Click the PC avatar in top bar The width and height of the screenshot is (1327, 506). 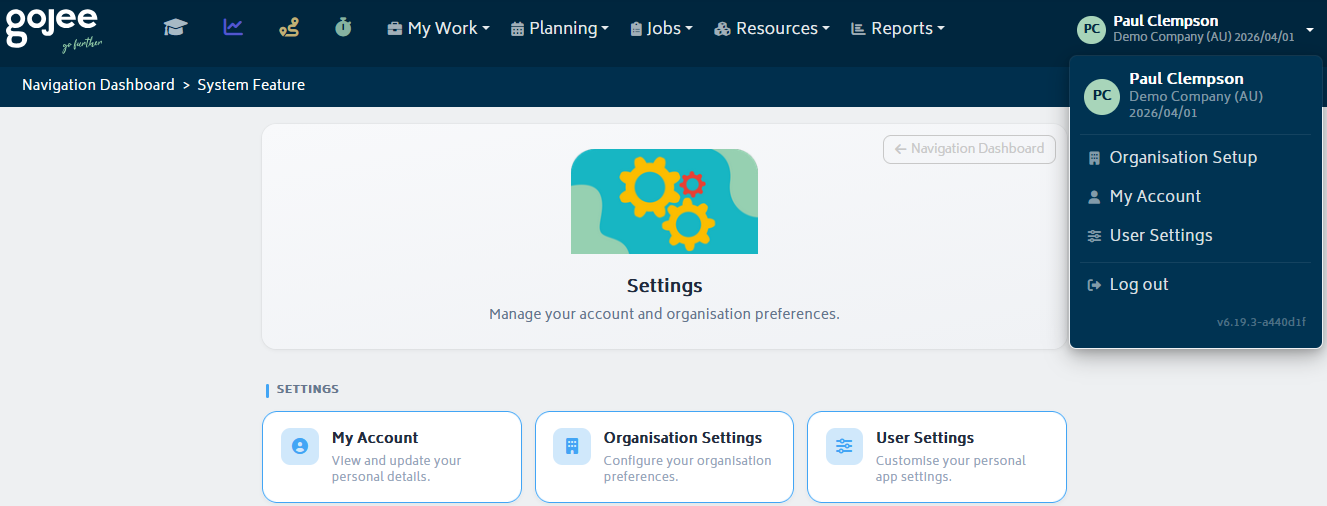click(1091, 29)
